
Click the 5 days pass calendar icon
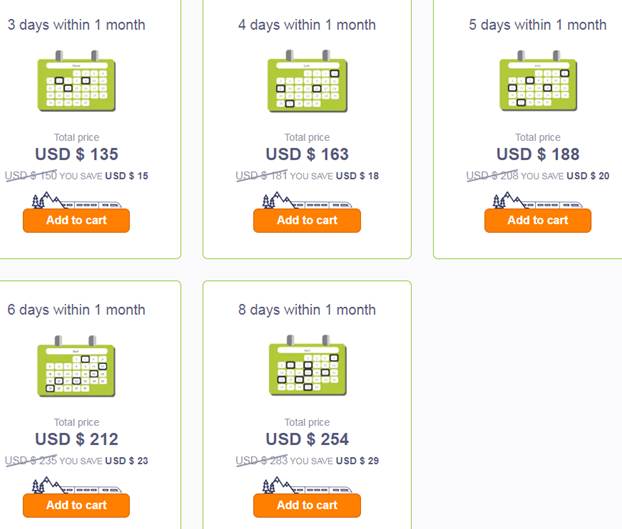point(538,81)
